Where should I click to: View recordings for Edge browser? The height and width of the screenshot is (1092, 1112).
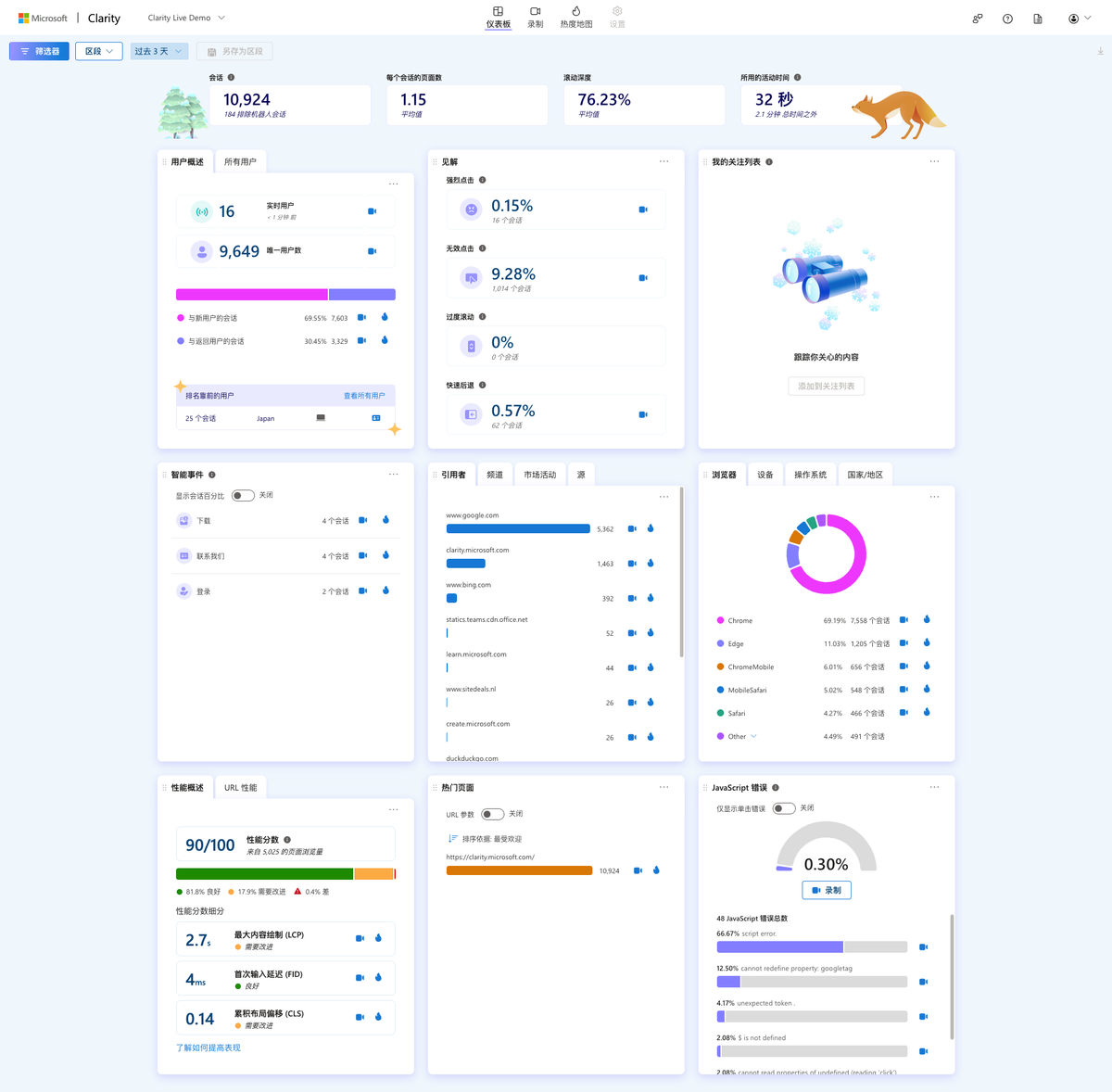[x=903, y=642]
